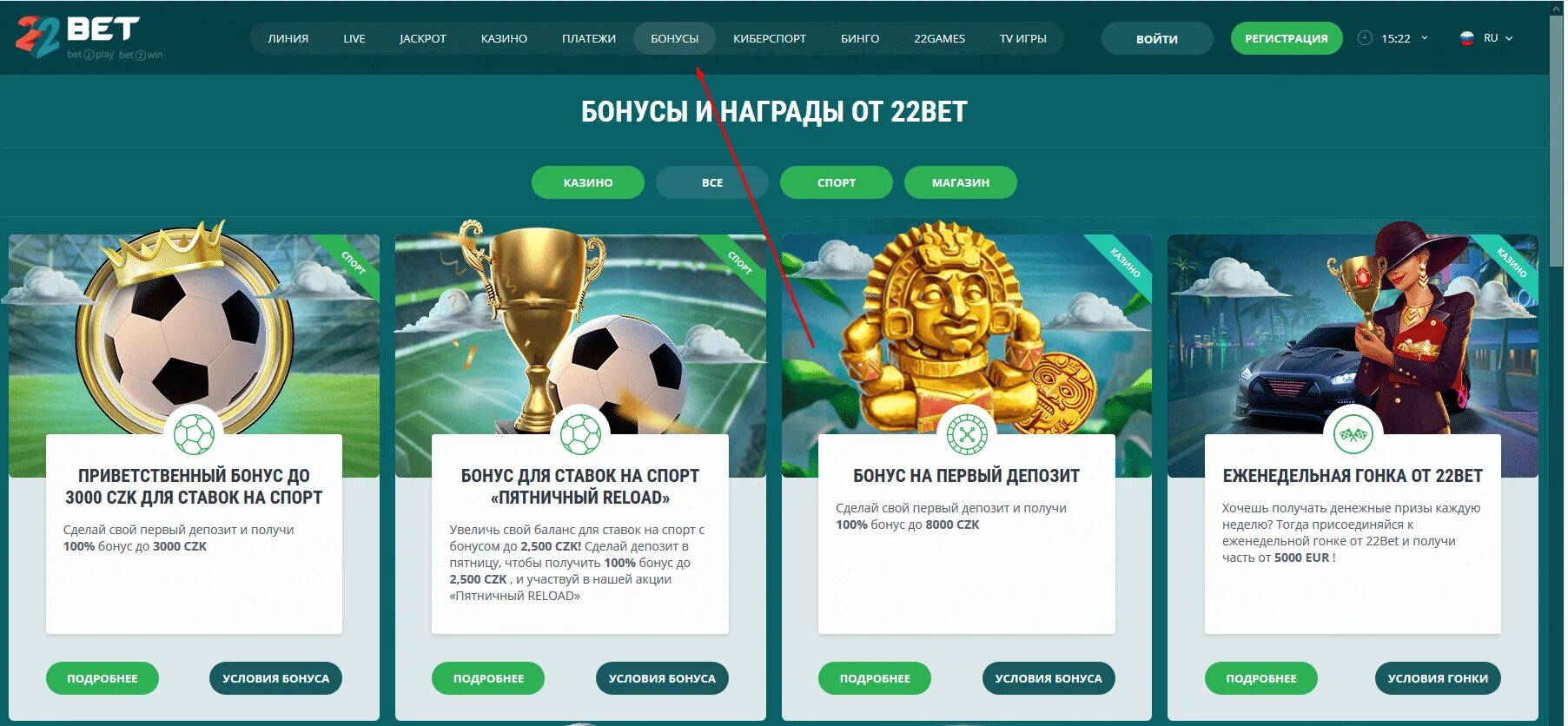Open the БОНУСЫ menu item

point(674,38)
